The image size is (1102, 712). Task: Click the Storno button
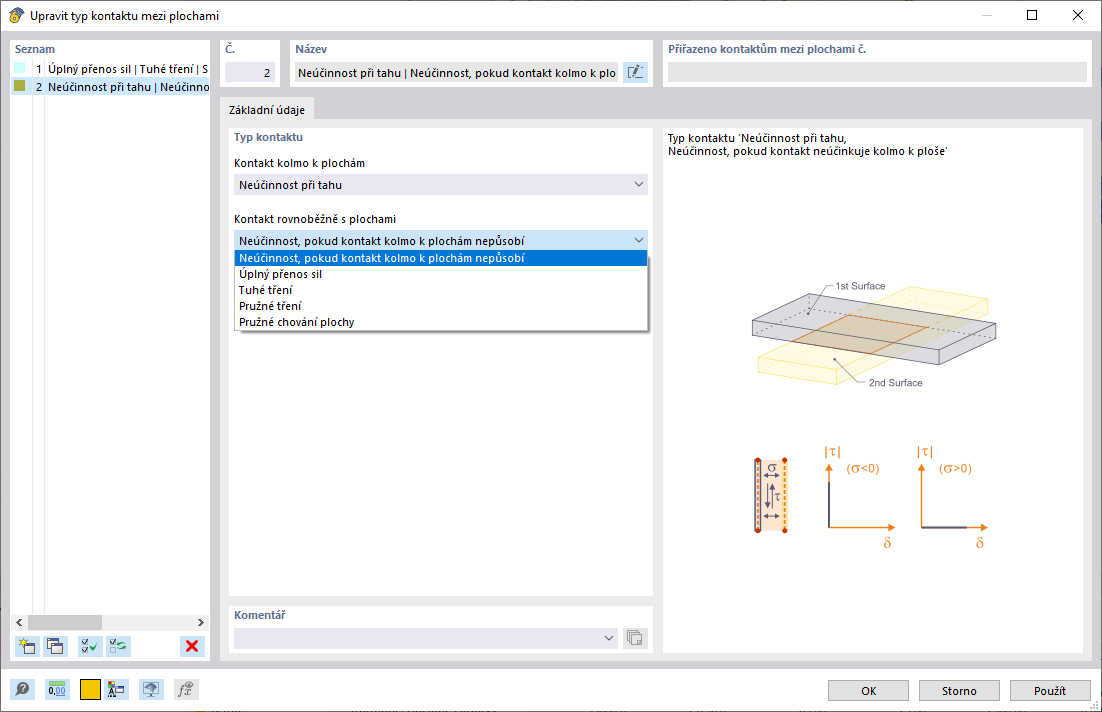tap(959, 691)
